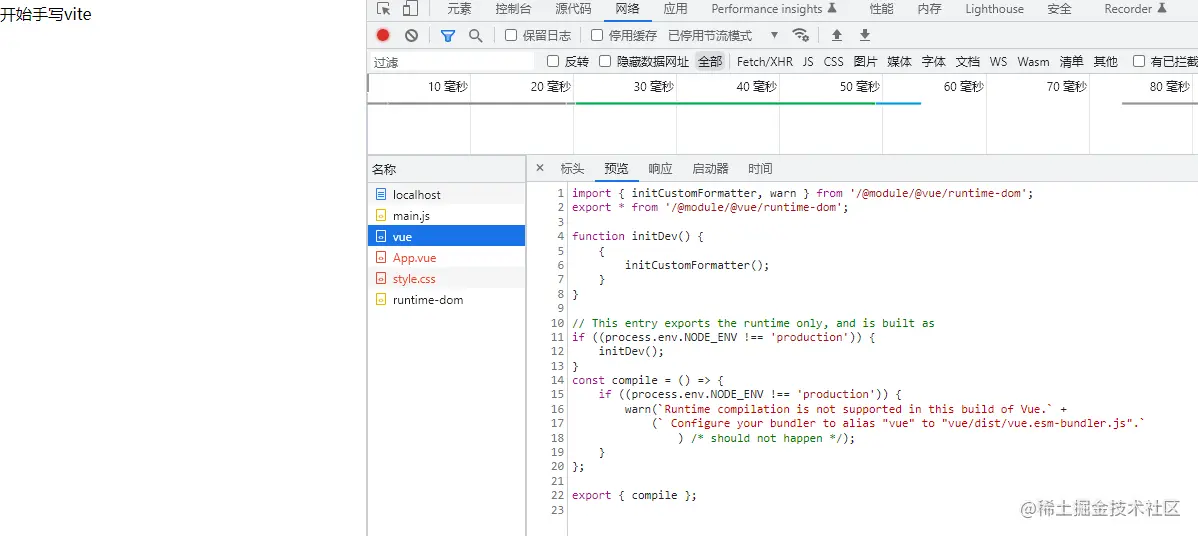Click the 开始手写vite page text
Screen dimensions: 1198x536
pyautogui.click(x=46, y=15)
